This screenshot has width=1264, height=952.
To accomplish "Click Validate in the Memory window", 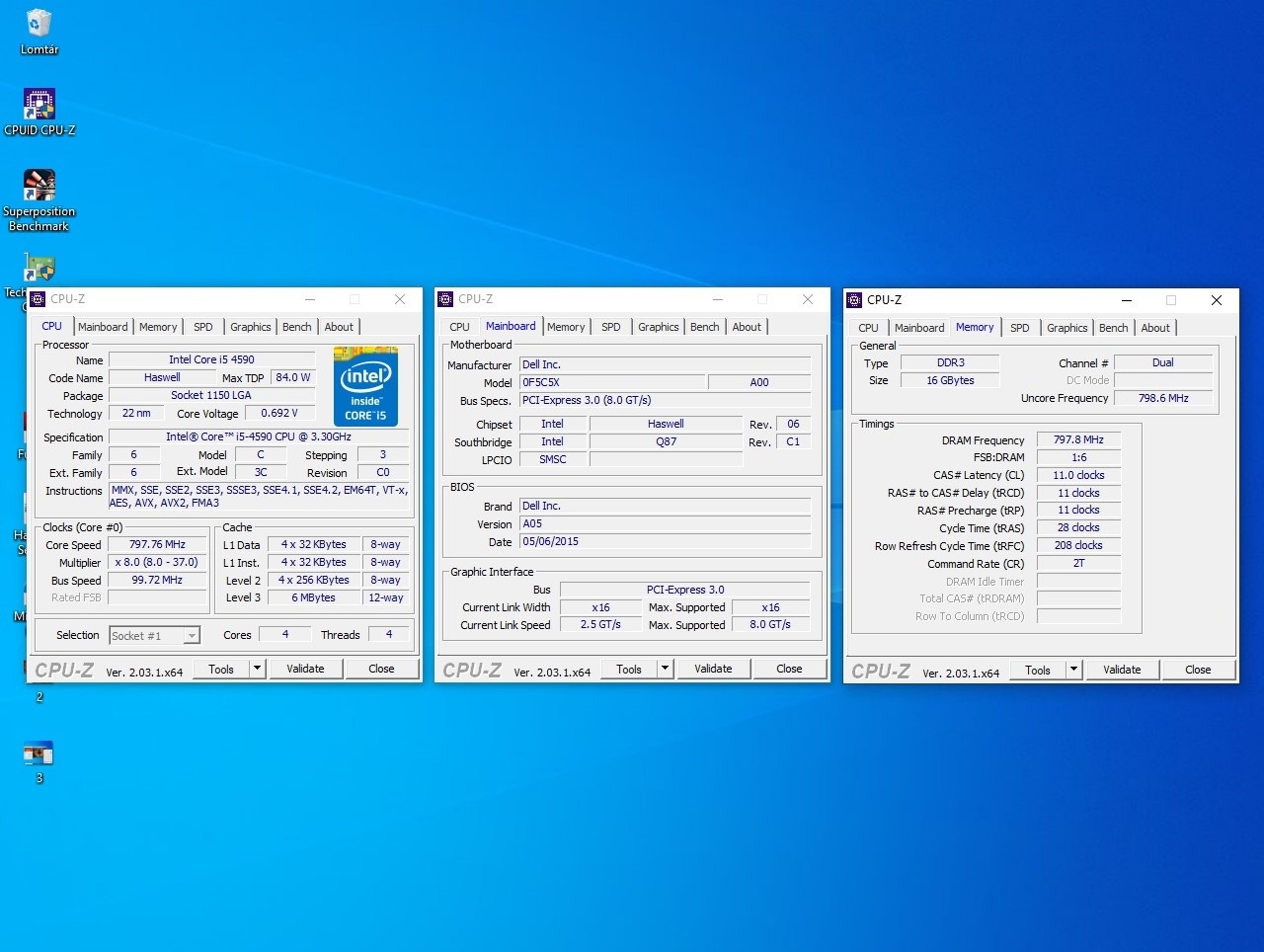I will (x=1122, y=670).
